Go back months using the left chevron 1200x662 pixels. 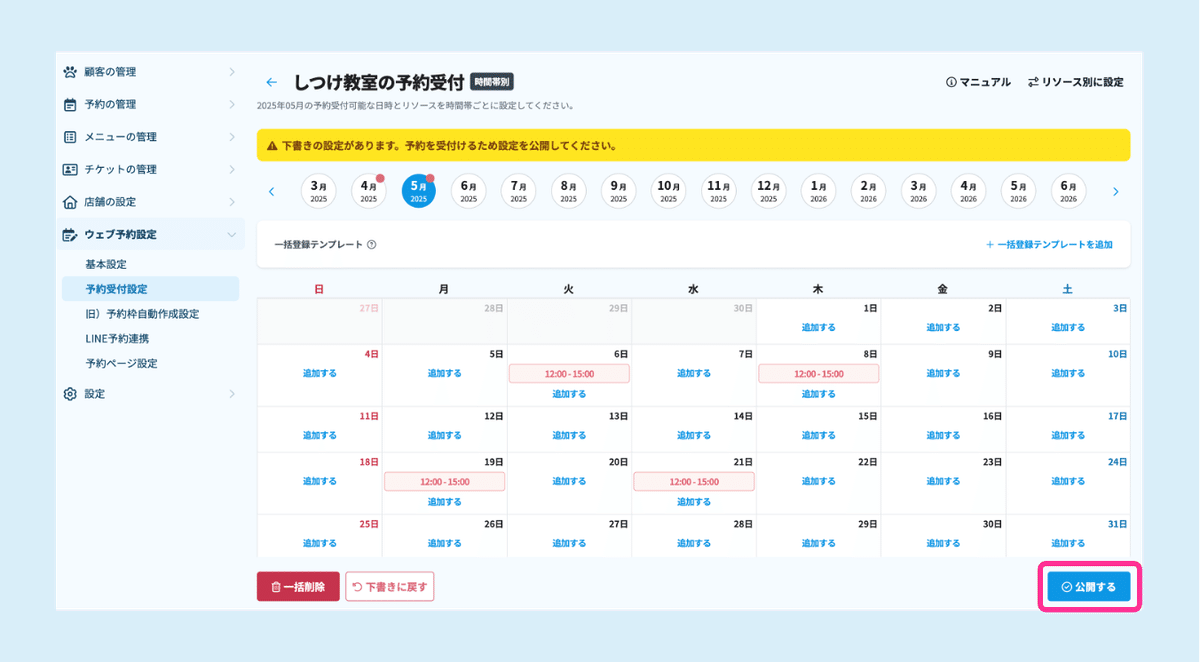271,190
